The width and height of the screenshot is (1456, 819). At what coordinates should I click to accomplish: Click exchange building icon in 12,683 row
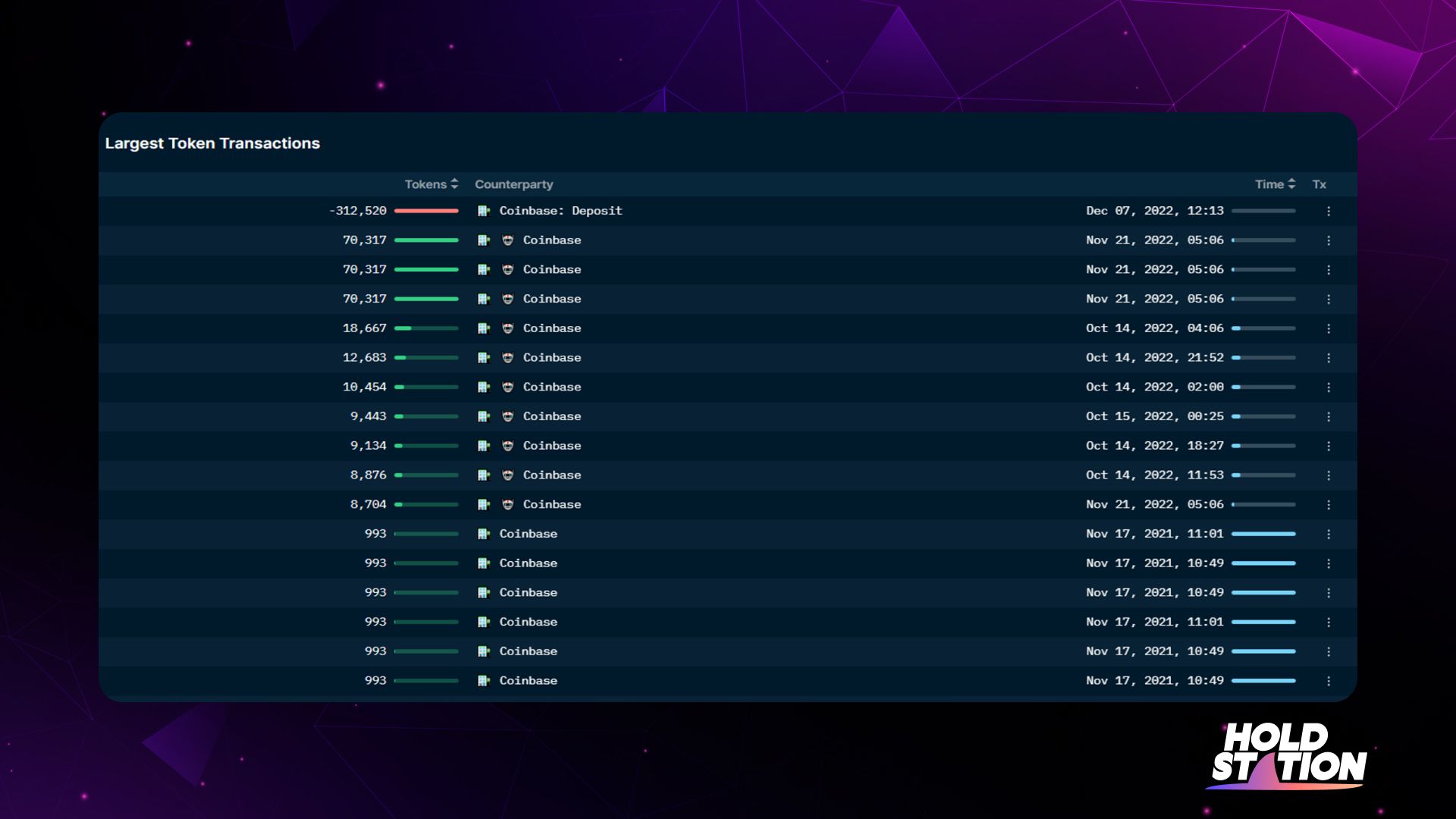pos(484,358)
